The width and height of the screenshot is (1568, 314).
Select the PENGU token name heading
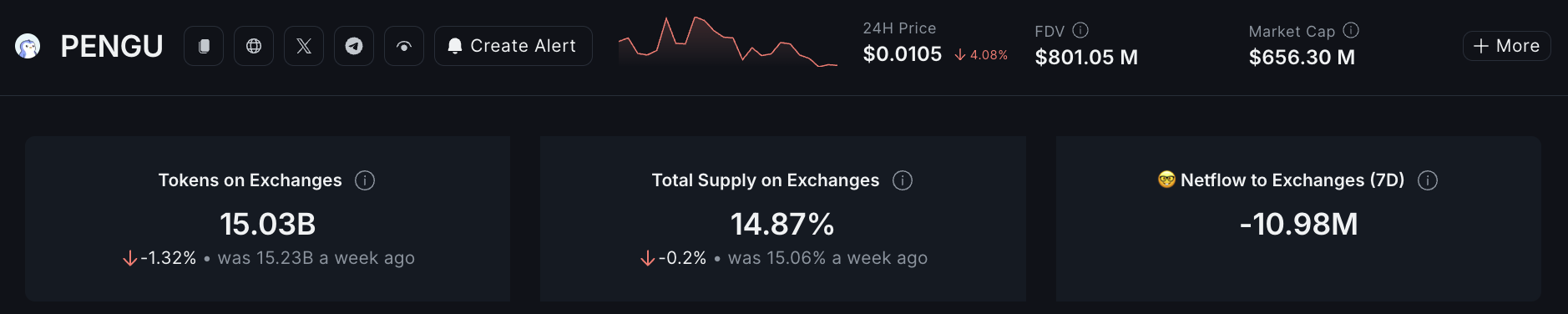point(112,46)
